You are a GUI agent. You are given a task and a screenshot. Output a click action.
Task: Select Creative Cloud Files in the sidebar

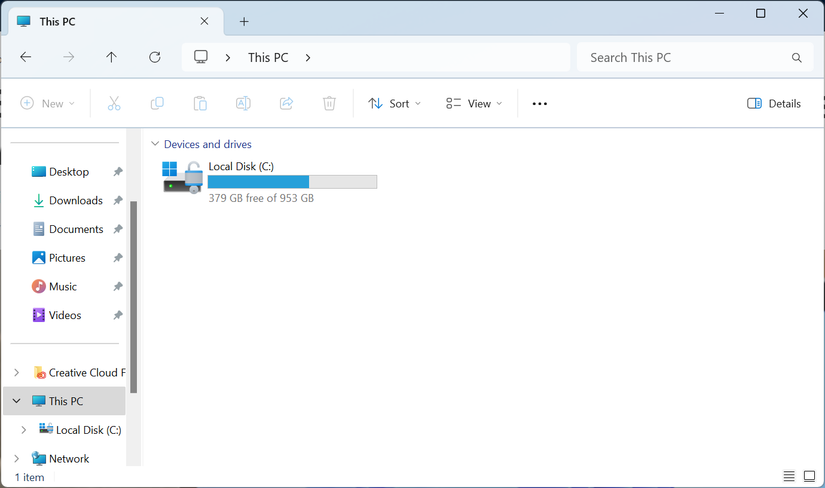click(79, 373)
